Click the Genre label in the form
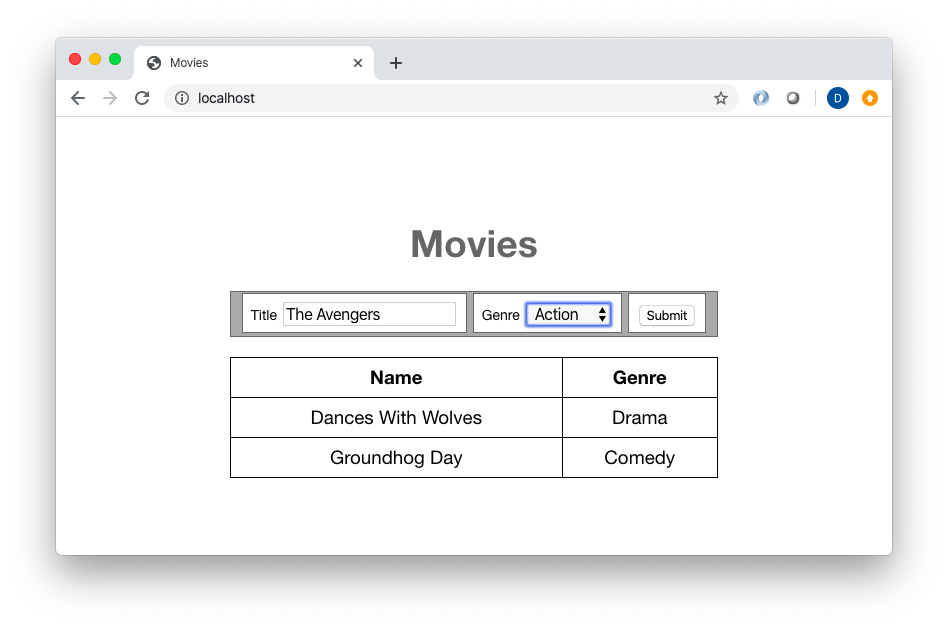 coord(501,315)
